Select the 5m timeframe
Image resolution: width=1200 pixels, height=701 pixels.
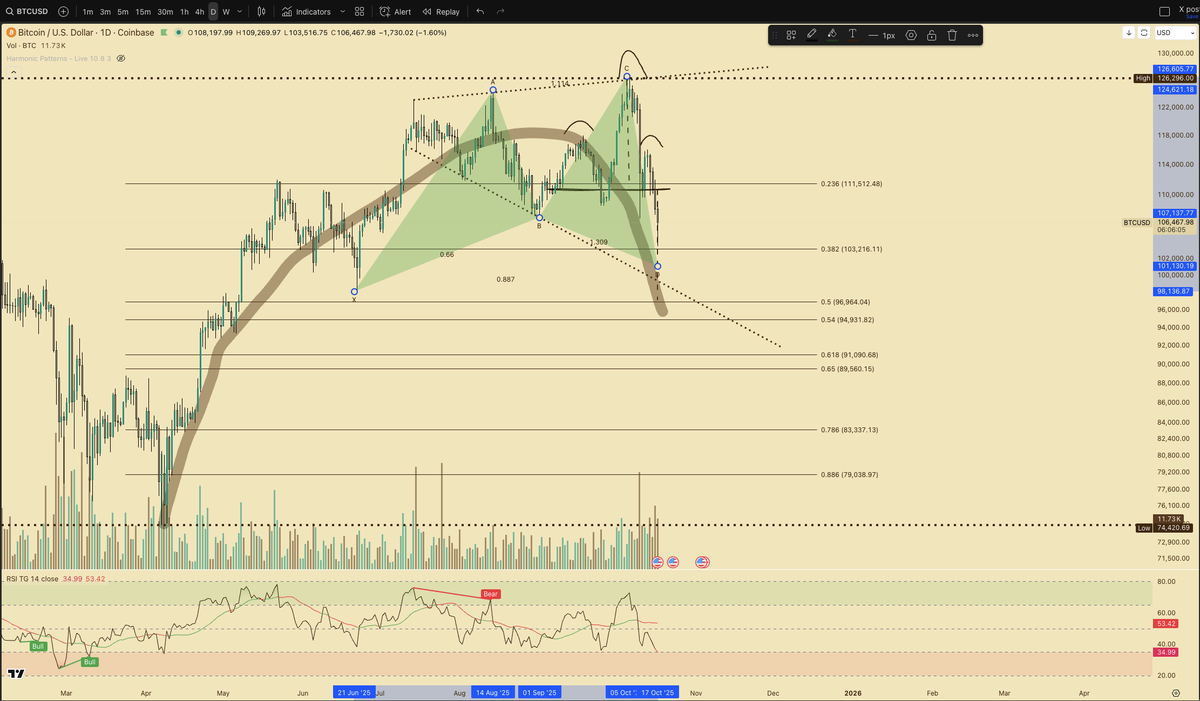(123, 12)
